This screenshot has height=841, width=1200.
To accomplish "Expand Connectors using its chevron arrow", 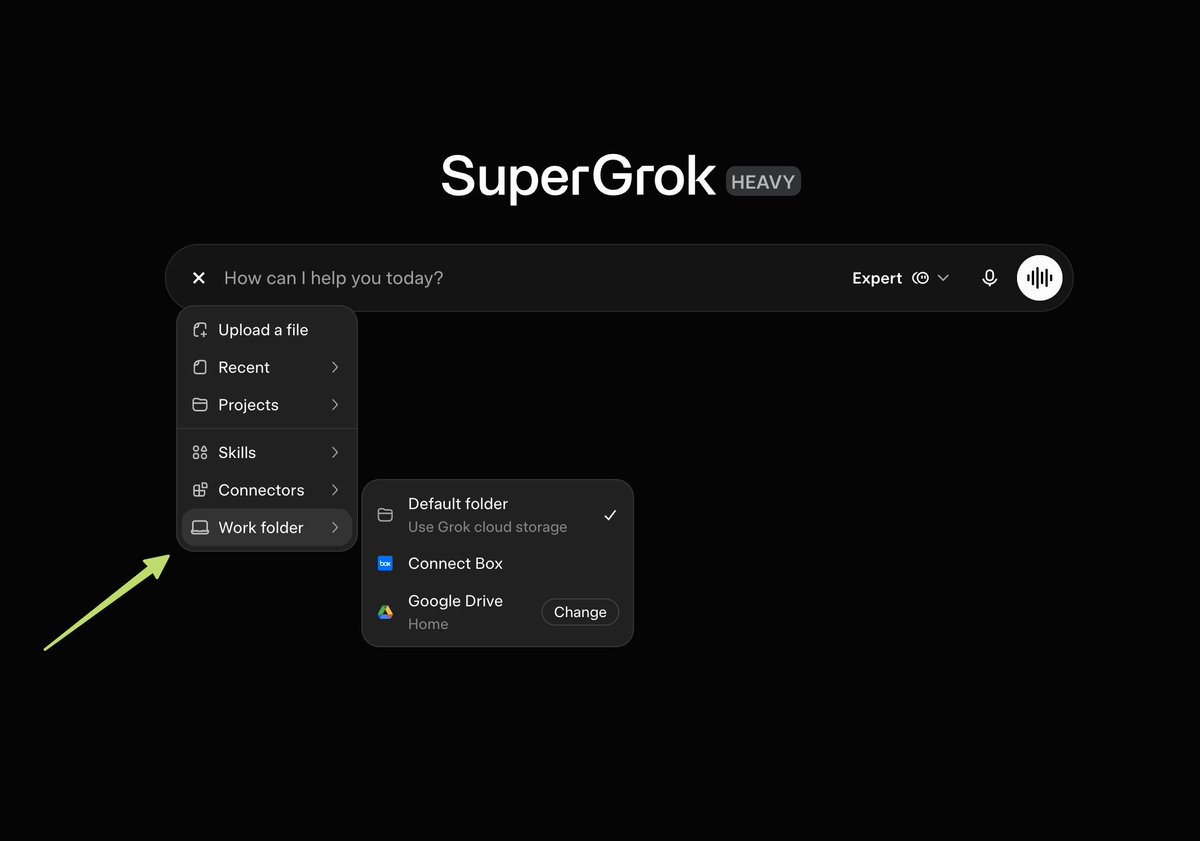I will tap(335, 490).
